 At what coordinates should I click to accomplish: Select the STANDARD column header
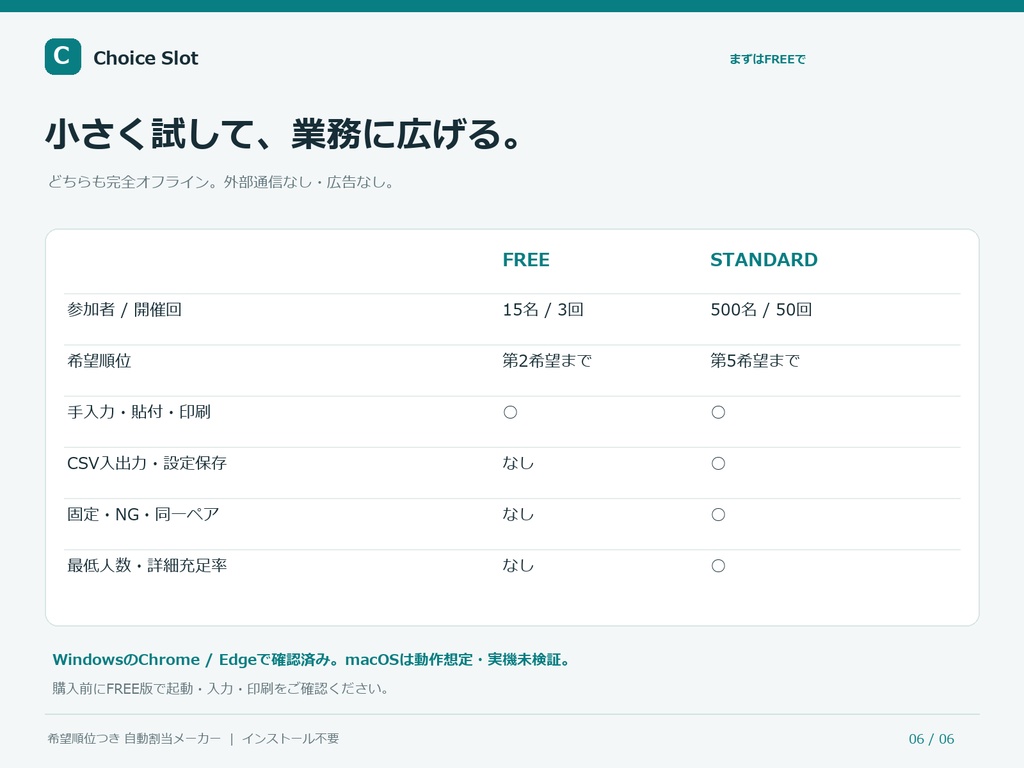[x=763, y=260]
